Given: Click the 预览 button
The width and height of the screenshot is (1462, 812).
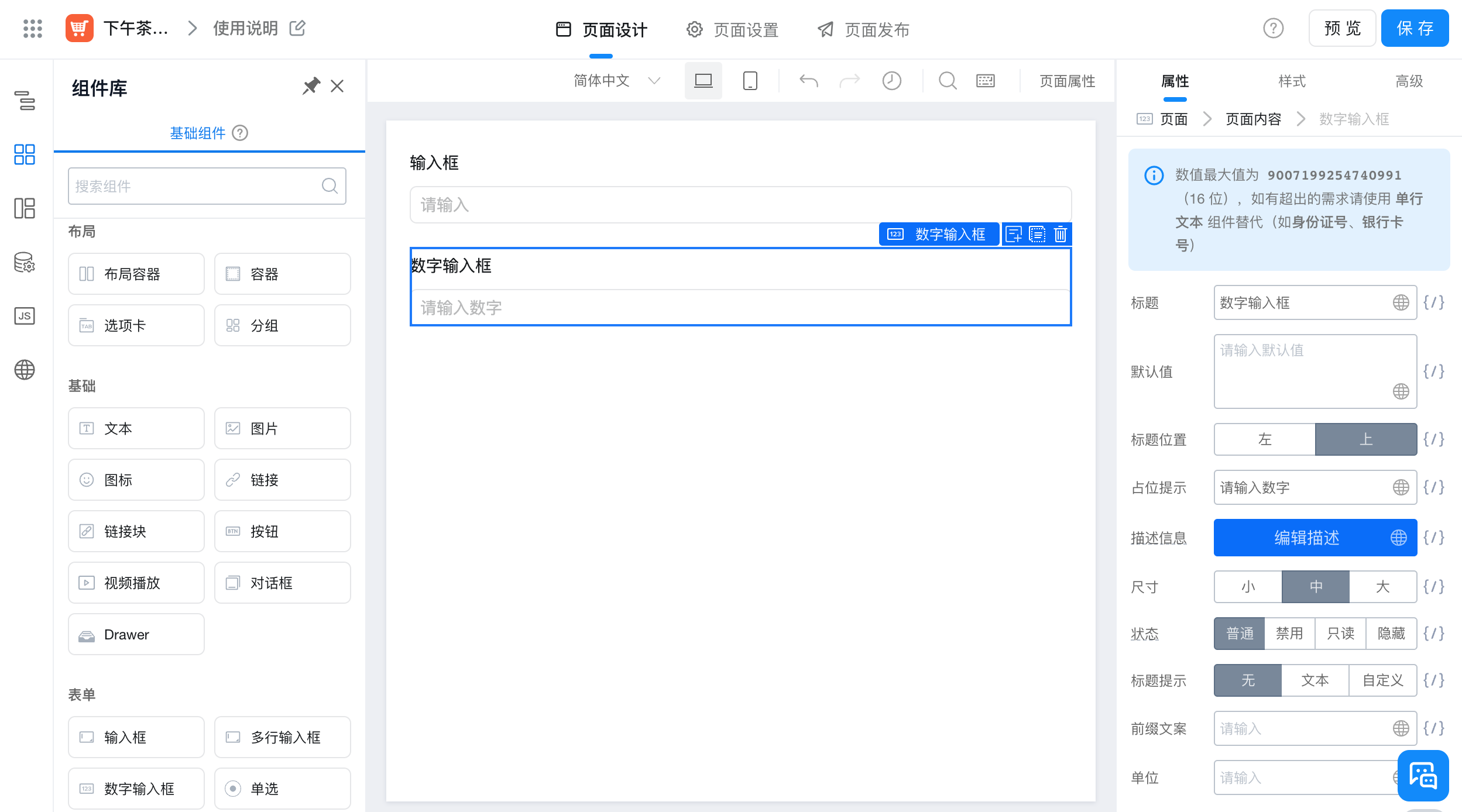Looking at the screenshot, I should 1342,28.
